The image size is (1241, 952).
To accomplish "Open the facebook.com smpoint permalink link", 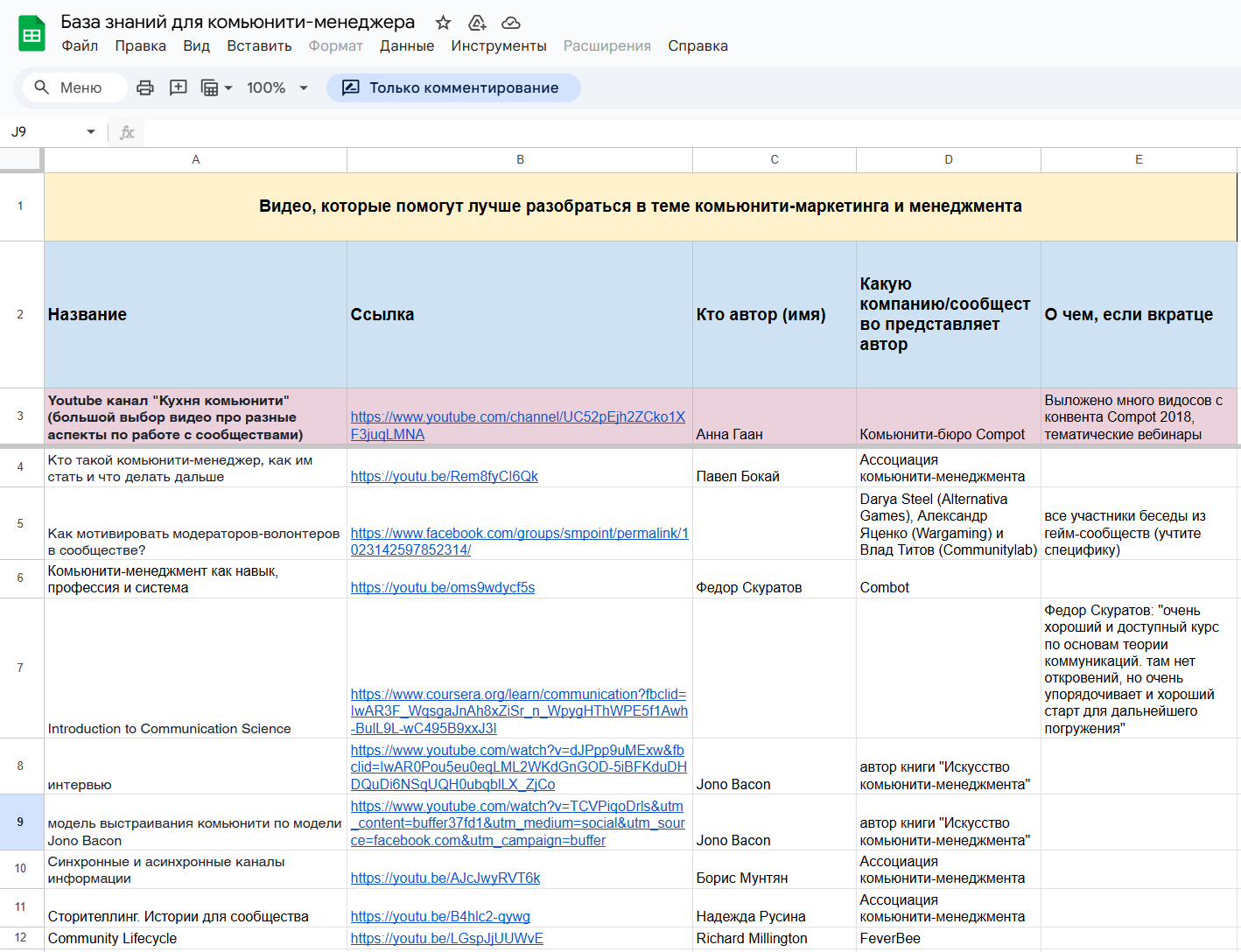I will click(x=519, y=542).
